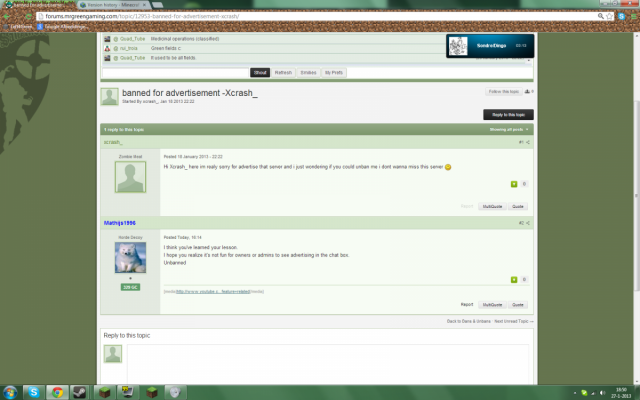Open Skype from the taskbar
Screen dimensions: 640x400
pos(34,391)
